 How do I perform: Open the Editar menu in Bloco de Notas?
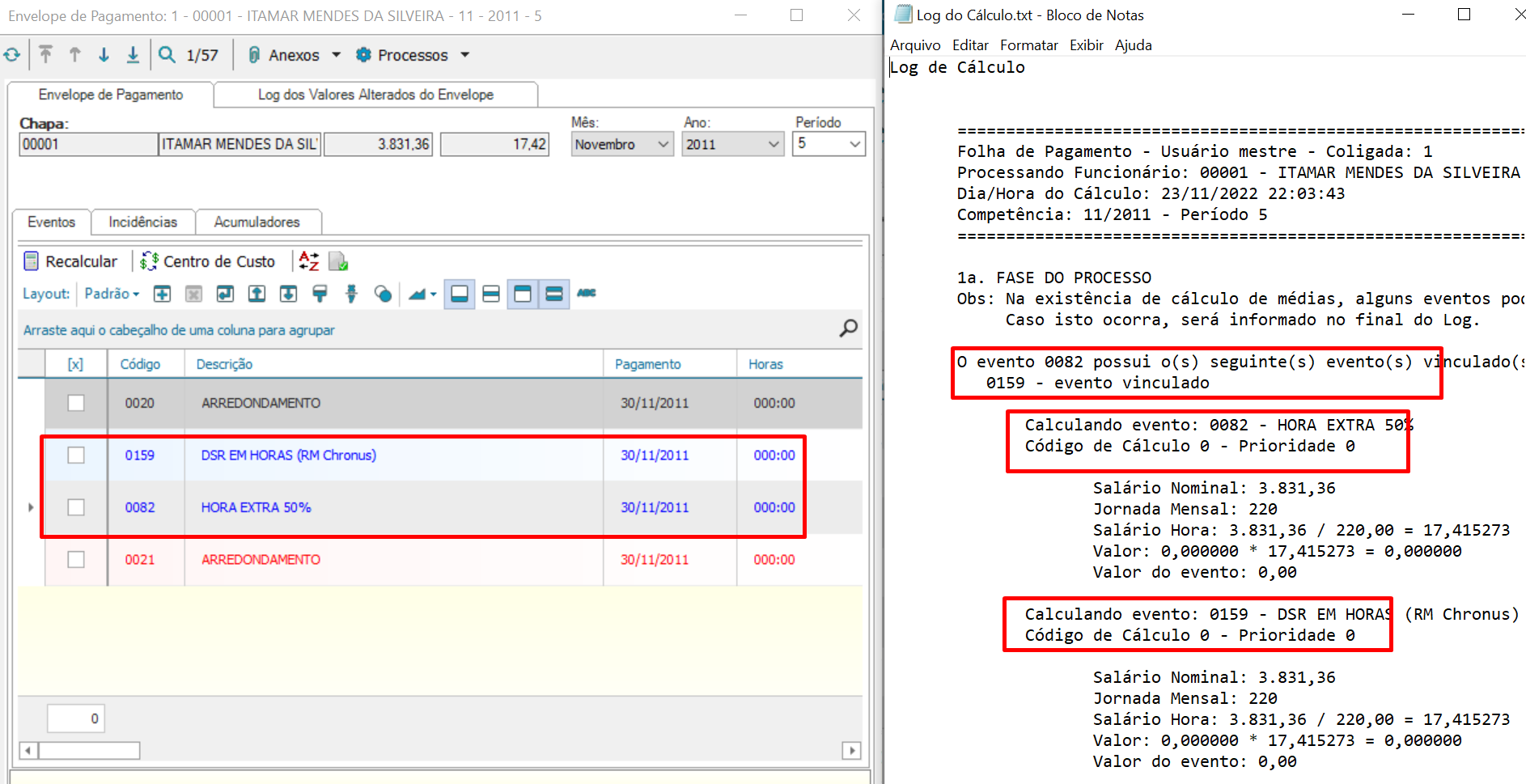click(x=970, y=45)
